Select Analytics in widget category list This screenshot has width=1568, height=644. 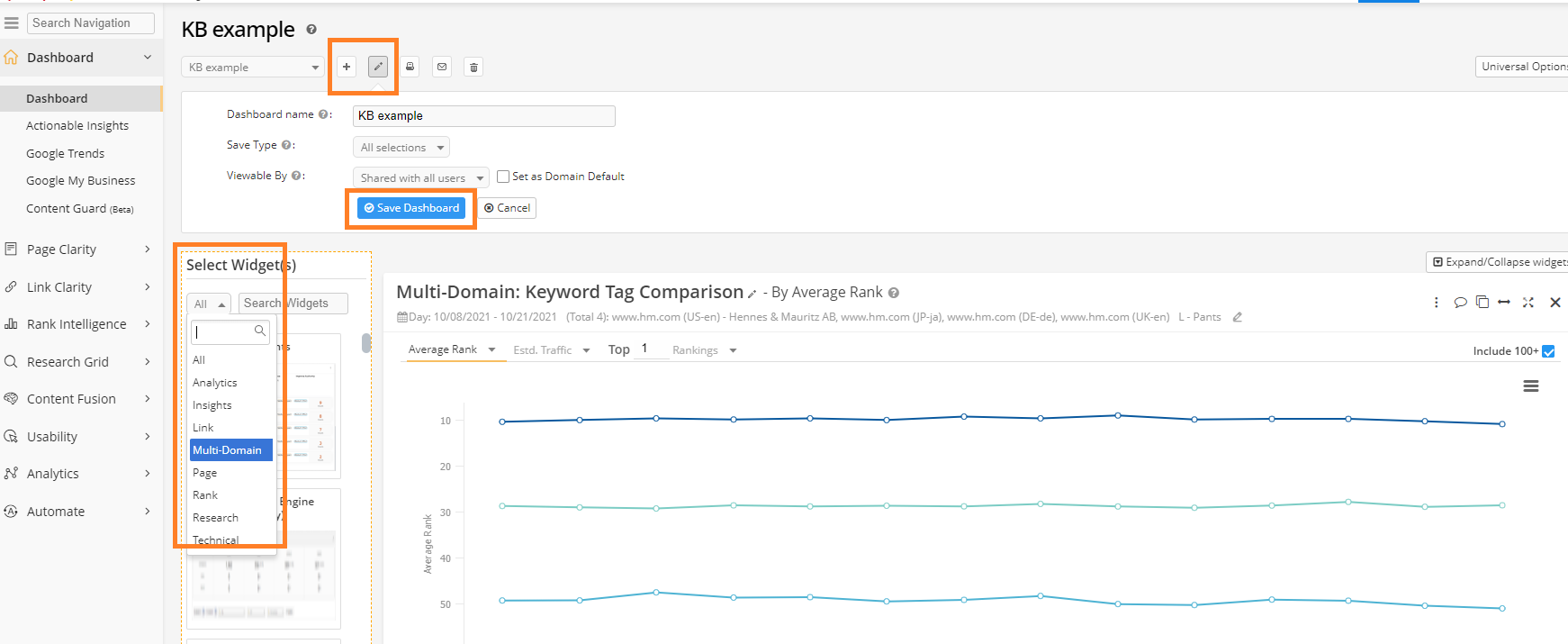click(x=215, y=383)
